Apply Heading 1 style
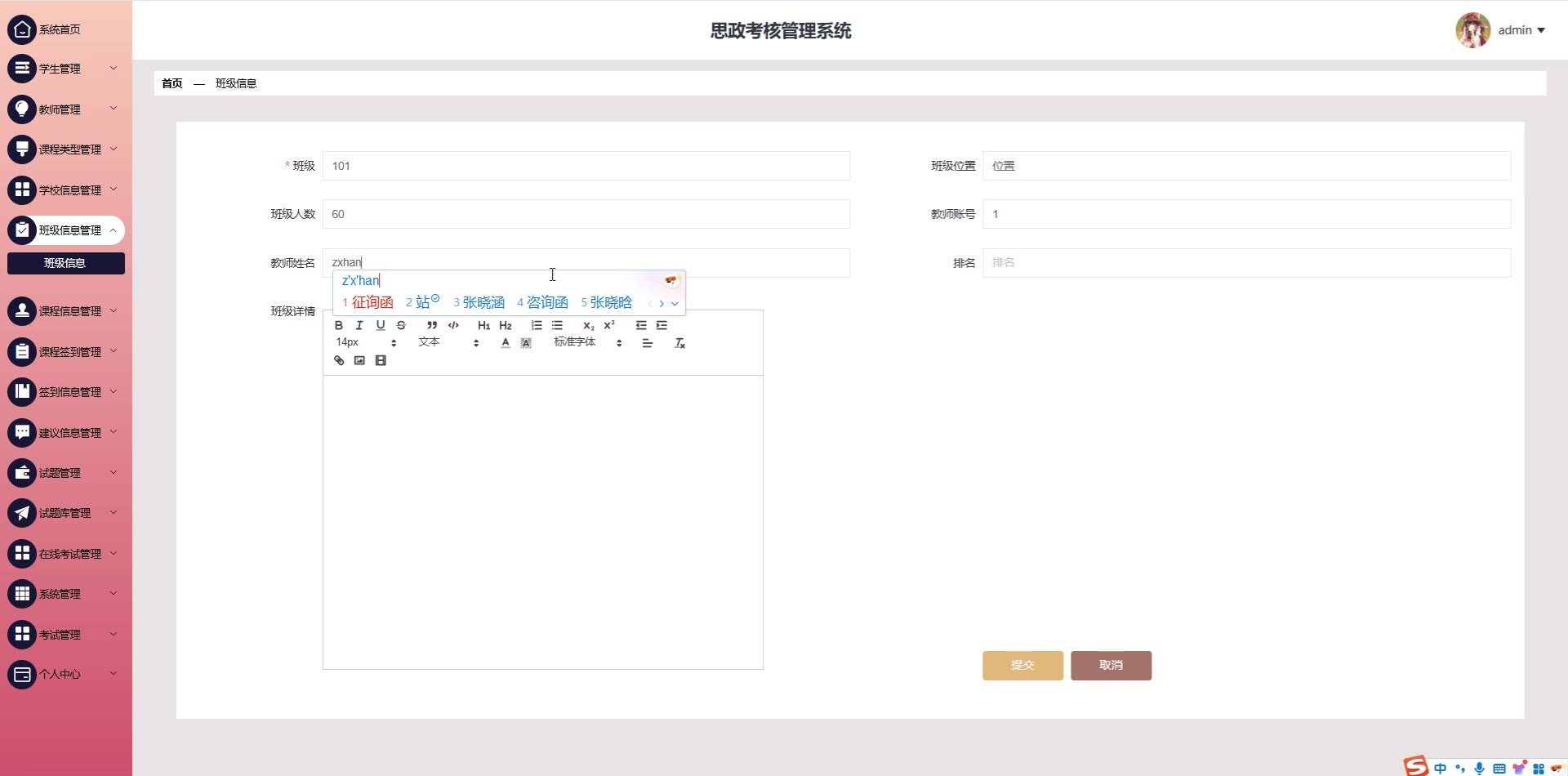Screen dimensions: 1568x776 point(484,325)
